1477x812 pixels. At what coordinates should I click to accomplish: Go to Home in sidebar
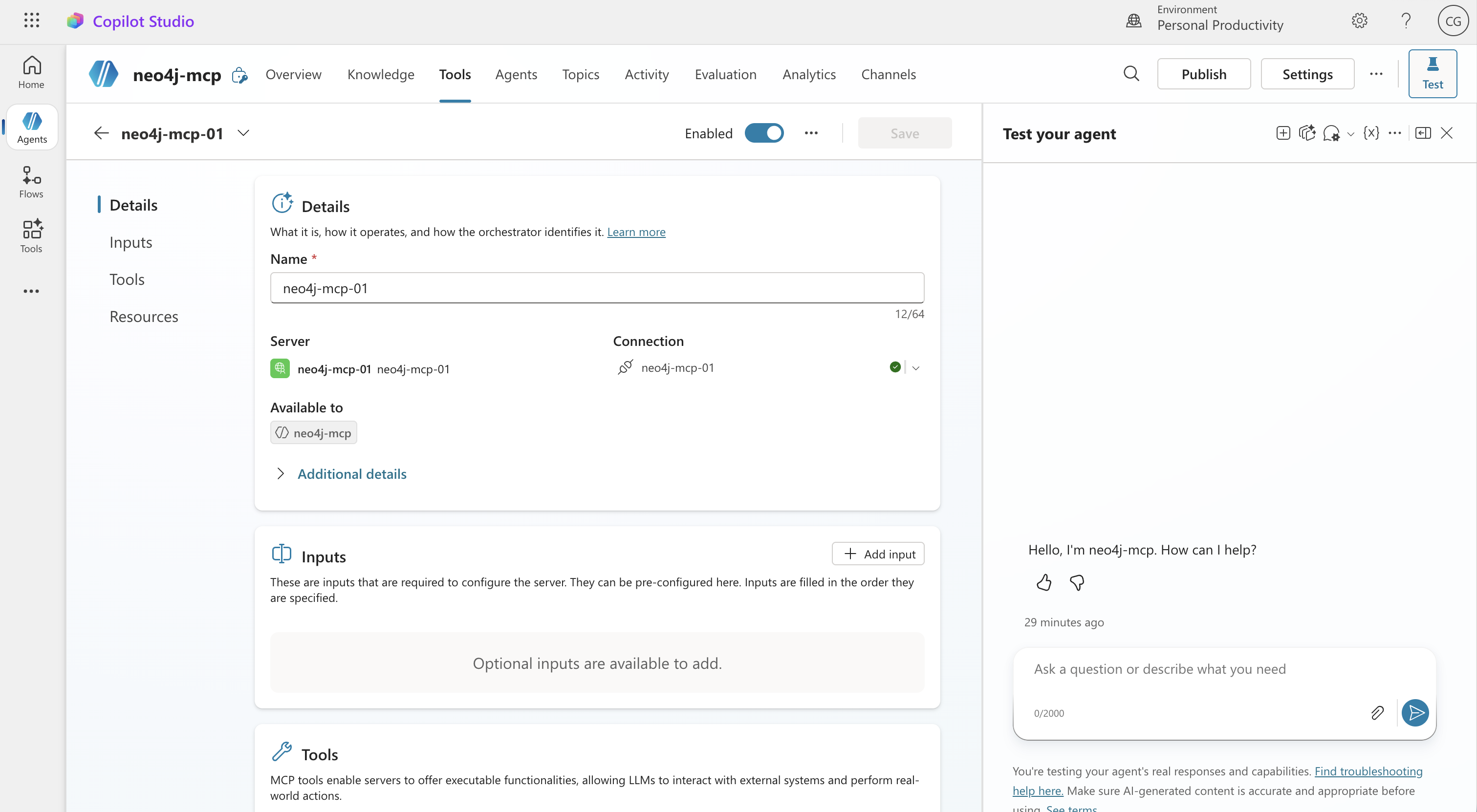click(32, 72)
